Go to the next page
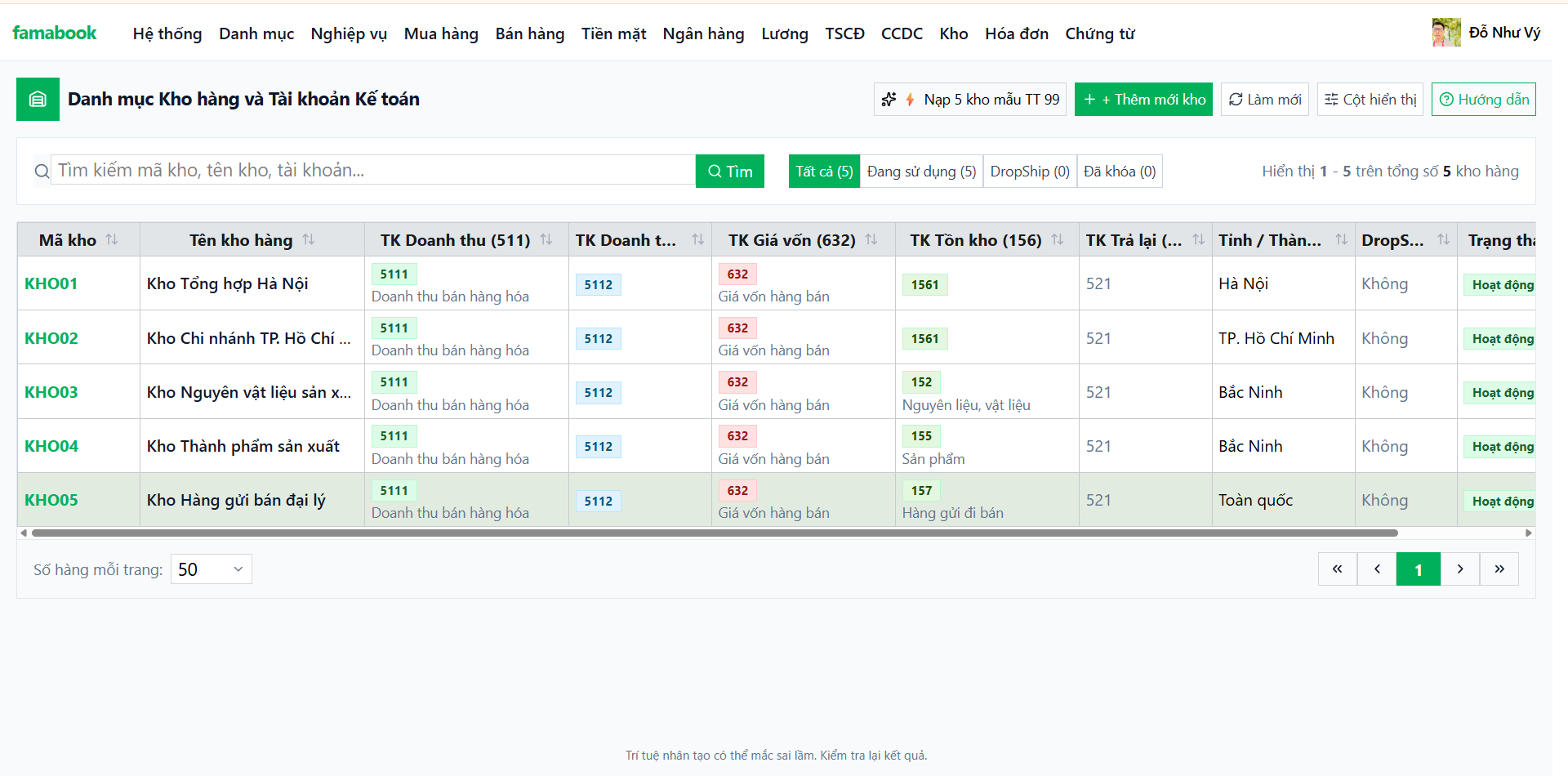The image size is (1568, 776). (1460, 569)
